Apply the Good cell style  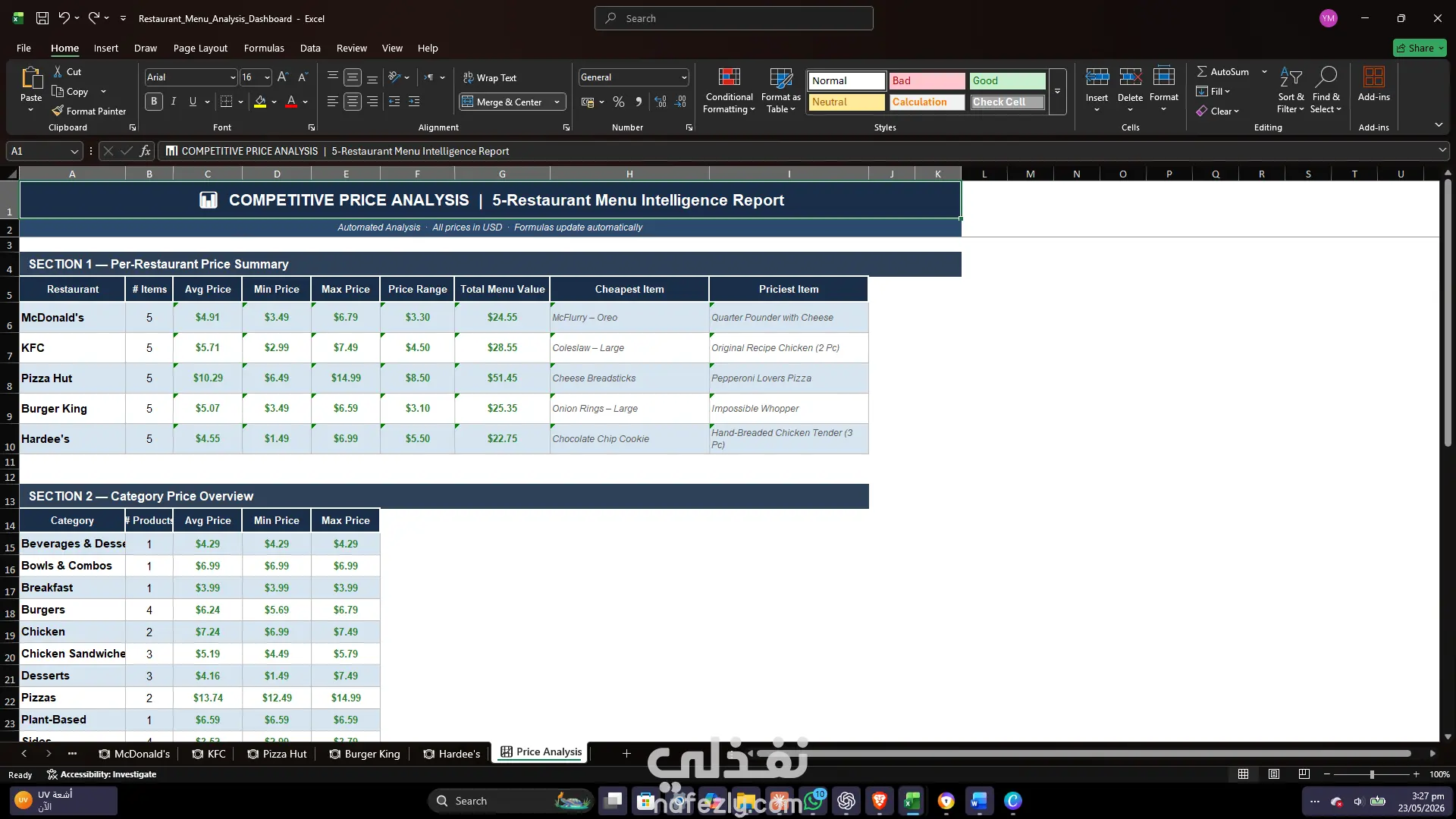pos(1006,80)
